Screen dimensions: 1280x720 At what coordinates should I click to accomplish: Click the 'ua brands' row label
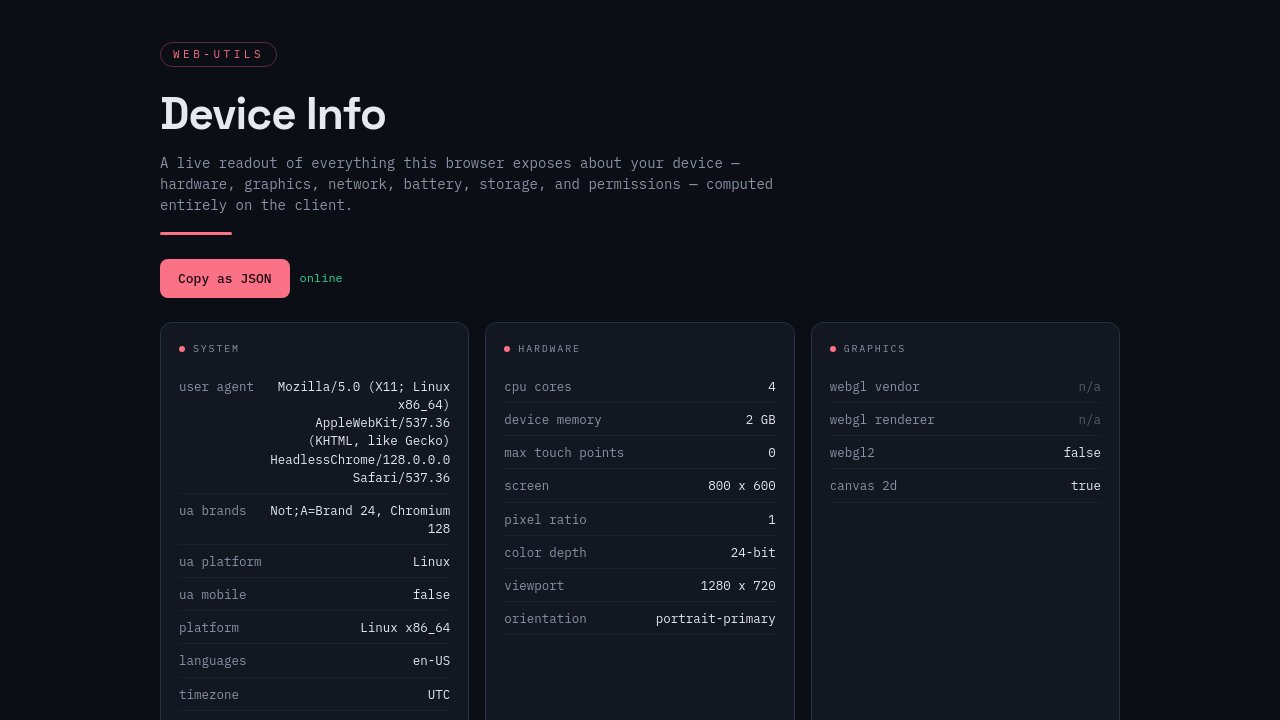212,511
